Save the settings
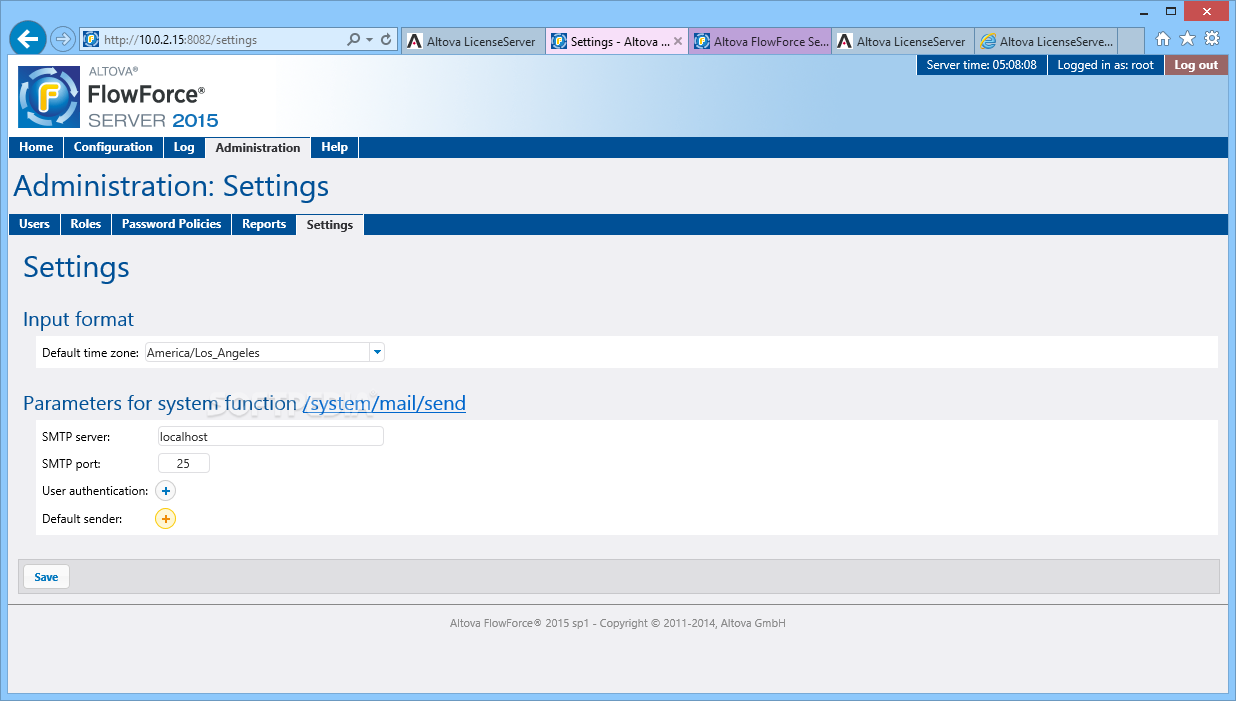This screenshot has height=701, width=1236. pyautogui.click(x=46, y=577)
